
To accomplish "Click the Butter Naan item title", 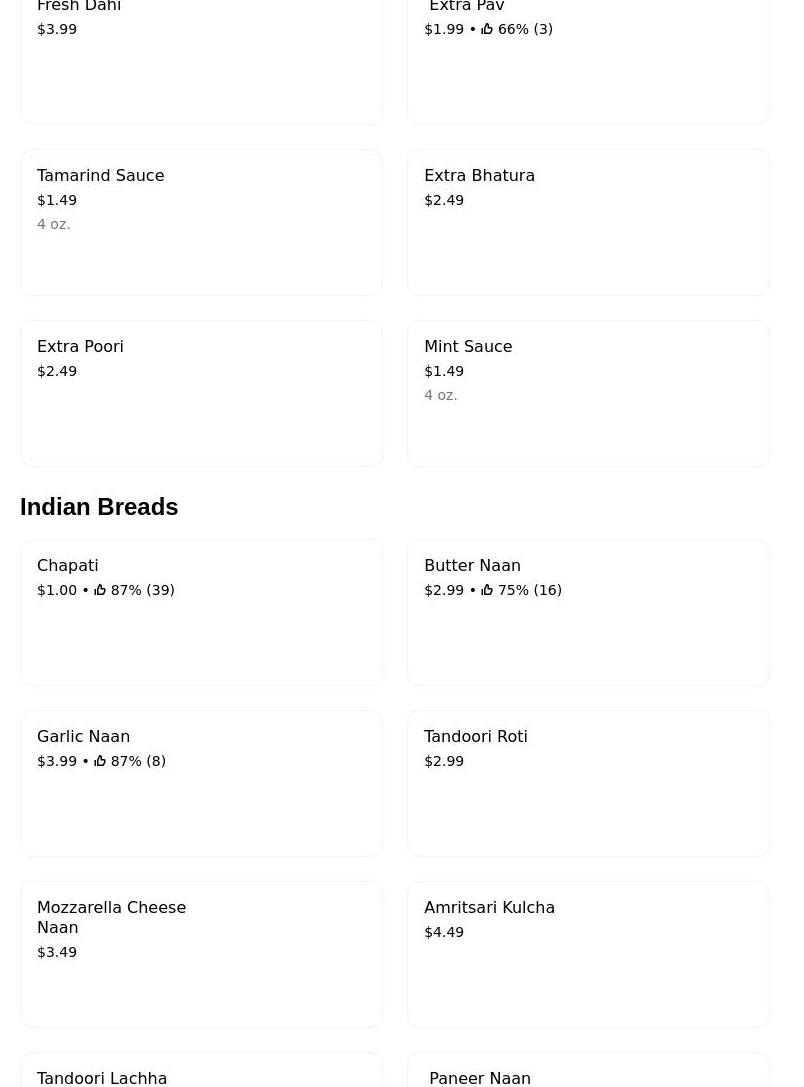I will pyautogui.click(x=472, y=565).
